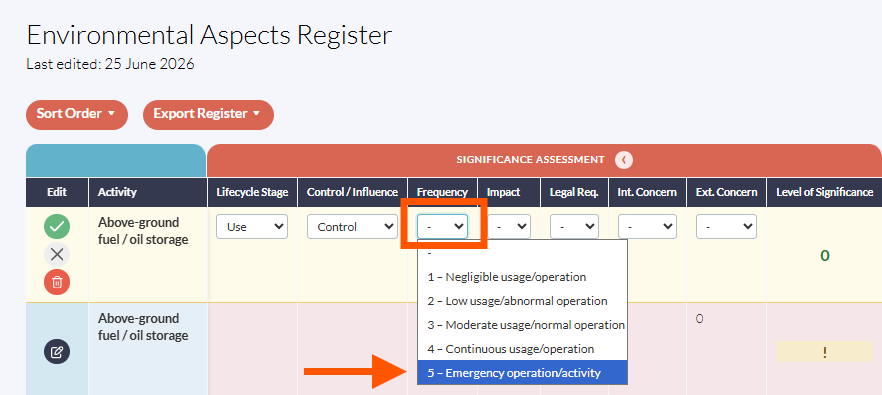Click the Last edited date text
The width and height of the screenshot is (882, 395).
110,64
